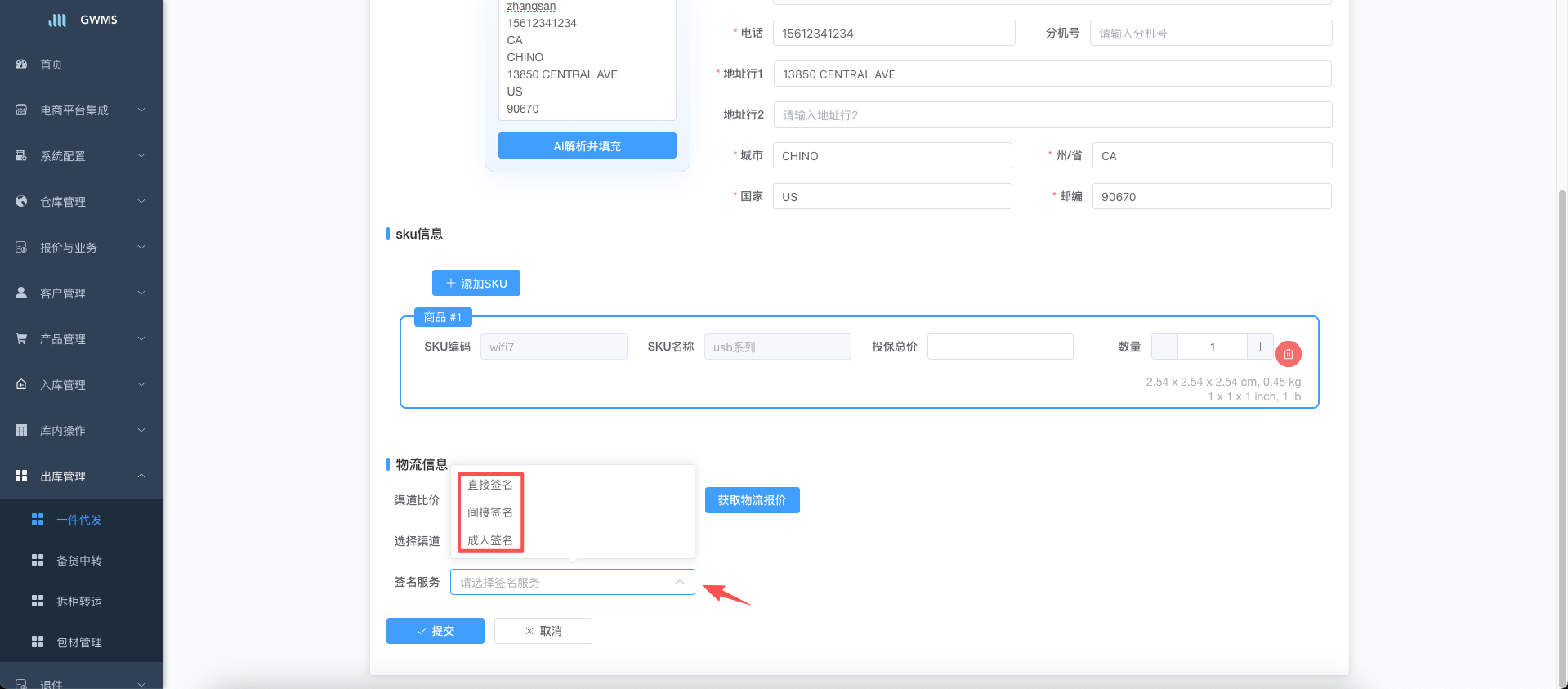The image size is (1568, 689).
Task: Click the 包材管理 menu icon
Action: coord(38,642)
